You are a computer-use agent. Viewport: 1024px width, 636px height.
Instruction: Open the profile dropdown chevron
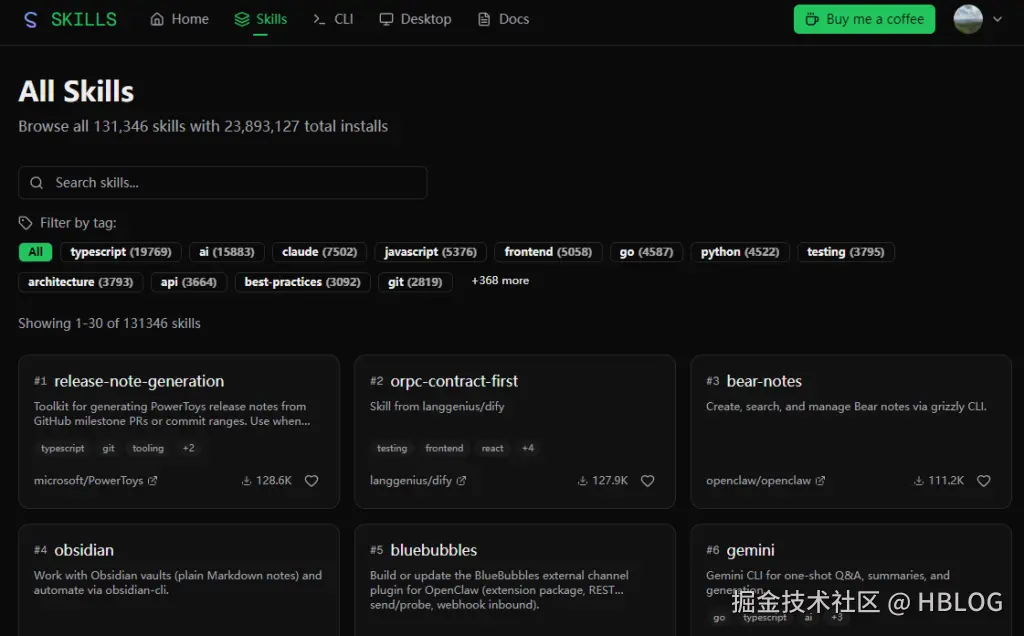pos(997,19)
